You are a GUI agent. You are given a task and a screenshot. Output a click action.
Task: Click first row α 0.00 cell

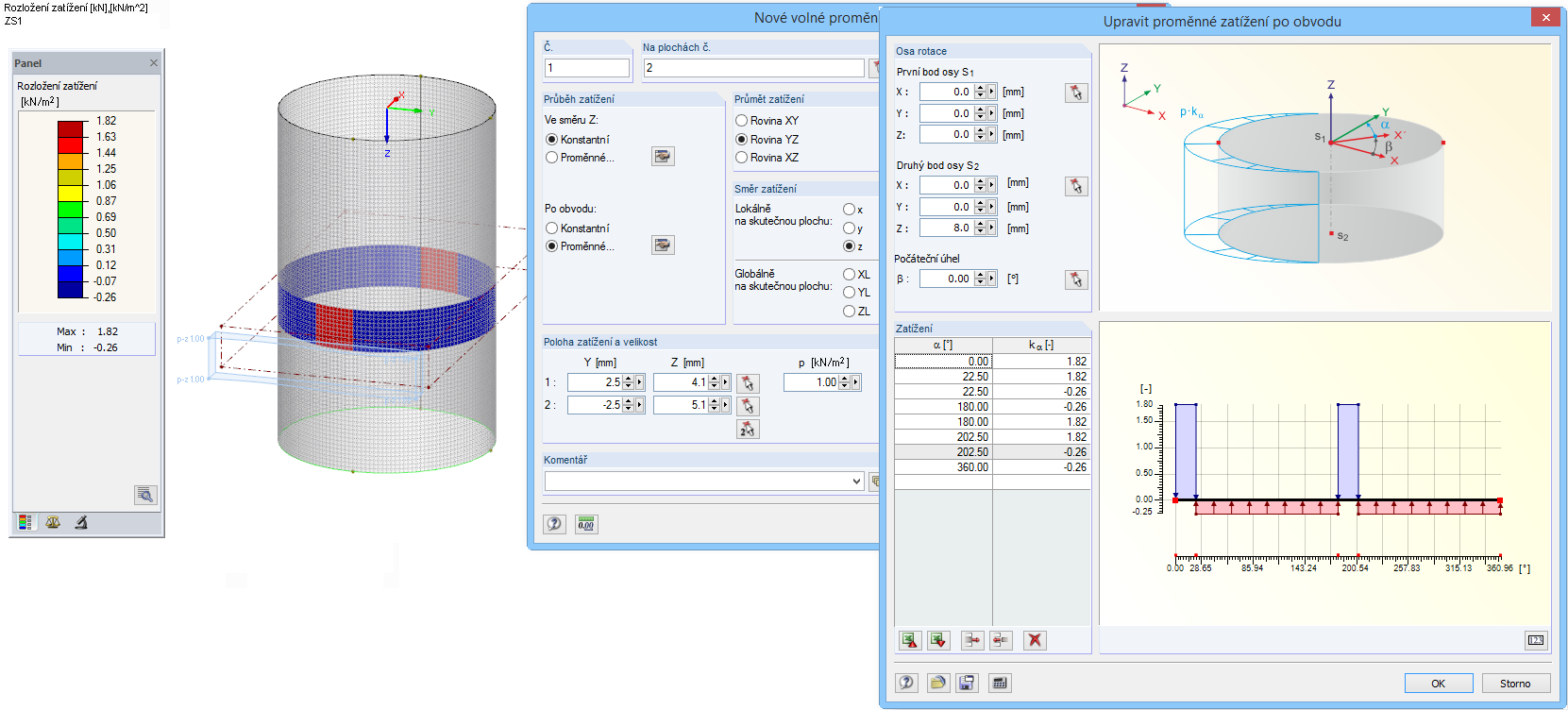click(943, 362)
